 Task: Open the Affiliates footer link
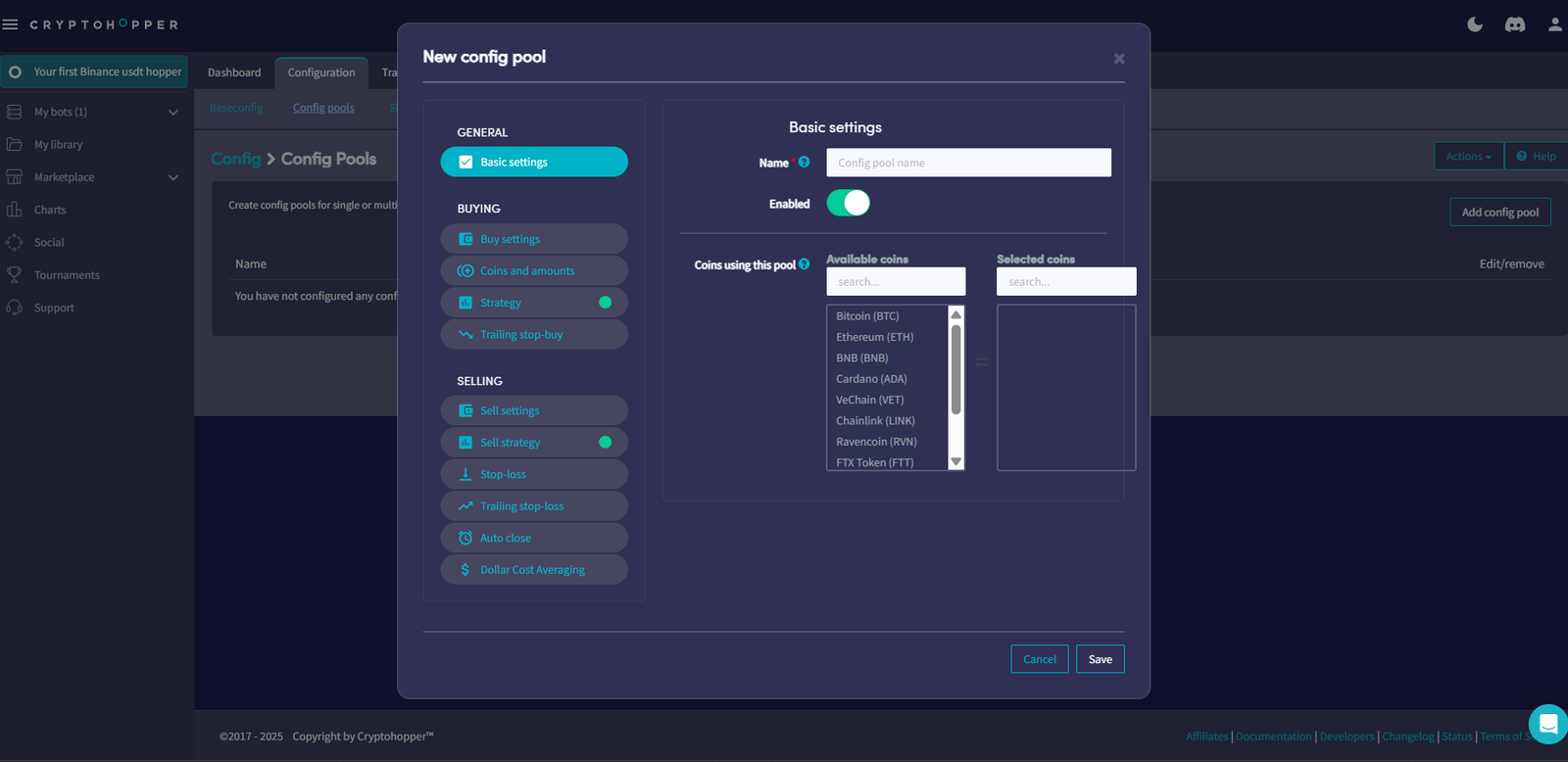pyautogui.click(x=1206, y=737)
